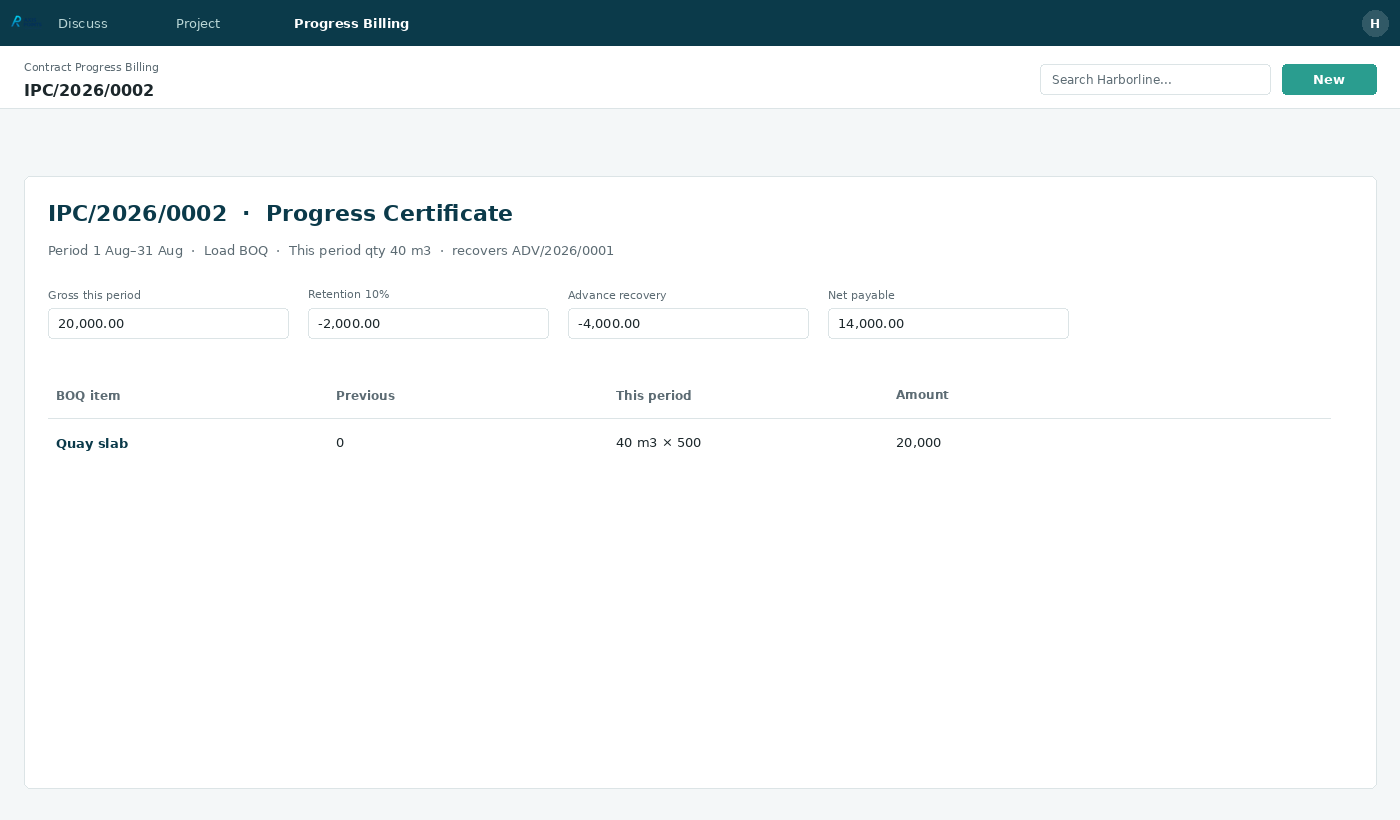Open the Project menu
The image size is (1400, 820).
[x=198, y=23]
